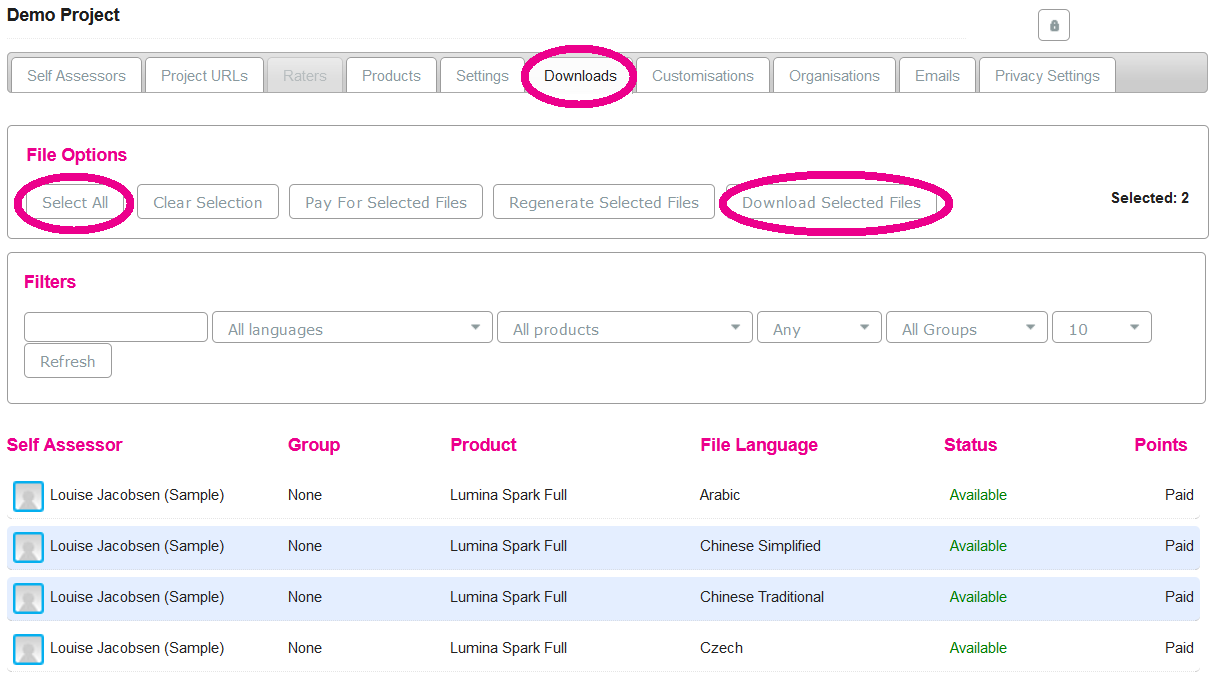Expand the All products dropdown
1216x677 pixels.
625,328
